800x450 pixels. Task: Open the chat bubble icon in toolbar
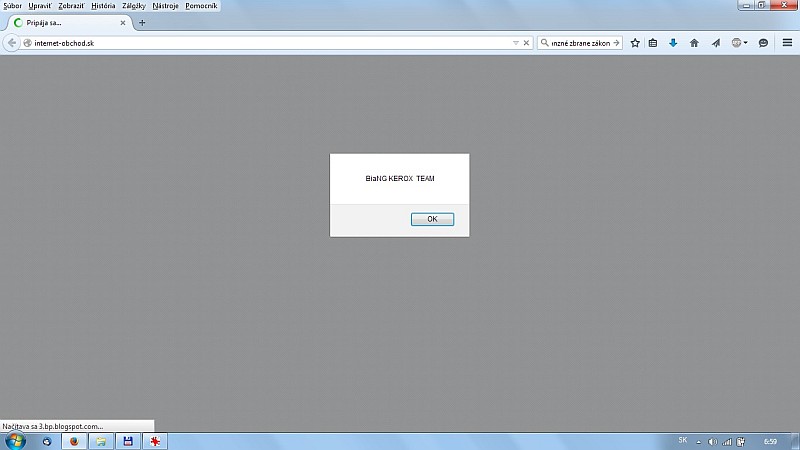[763, 43]
